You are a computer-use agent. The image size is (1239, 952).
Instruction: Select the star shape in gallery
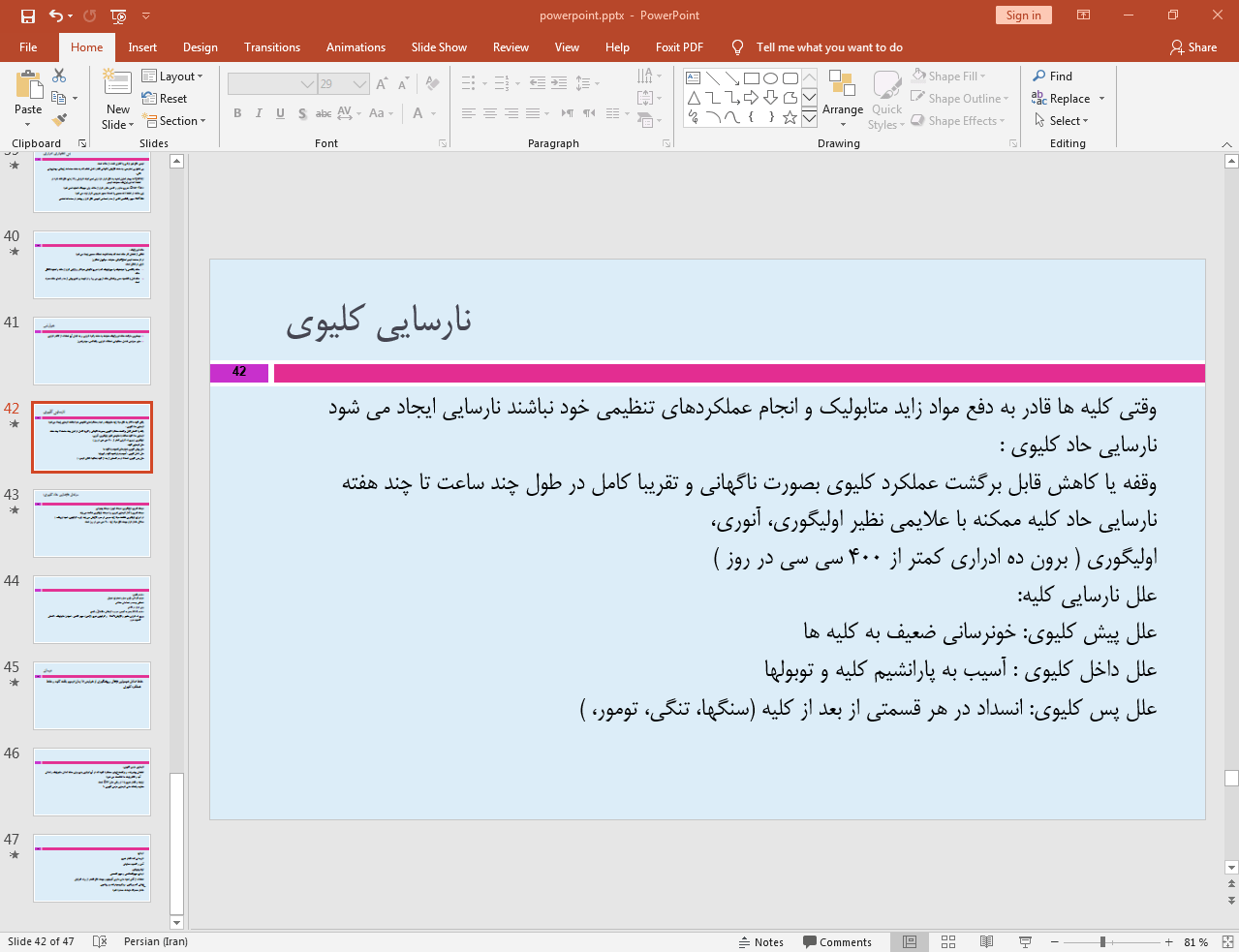pyautogui.click(x=790, y=117)
